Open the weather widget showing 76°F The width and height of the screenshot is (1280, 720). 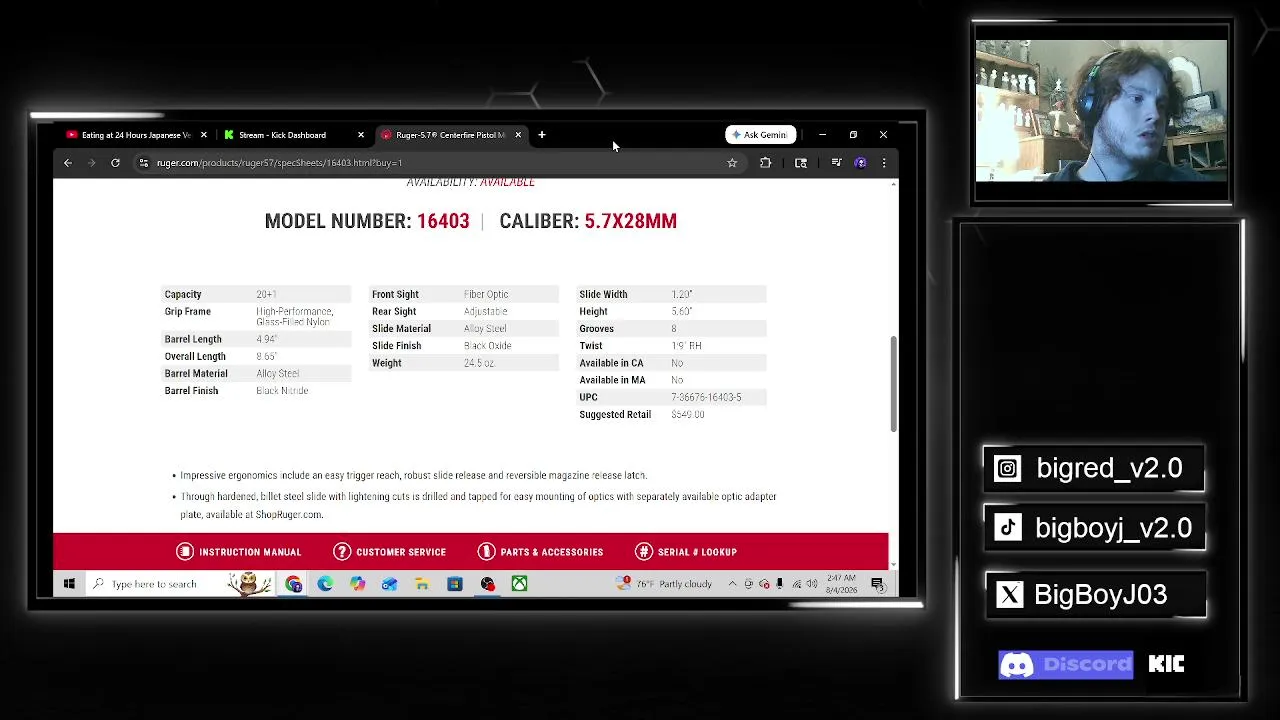[664, 584]
